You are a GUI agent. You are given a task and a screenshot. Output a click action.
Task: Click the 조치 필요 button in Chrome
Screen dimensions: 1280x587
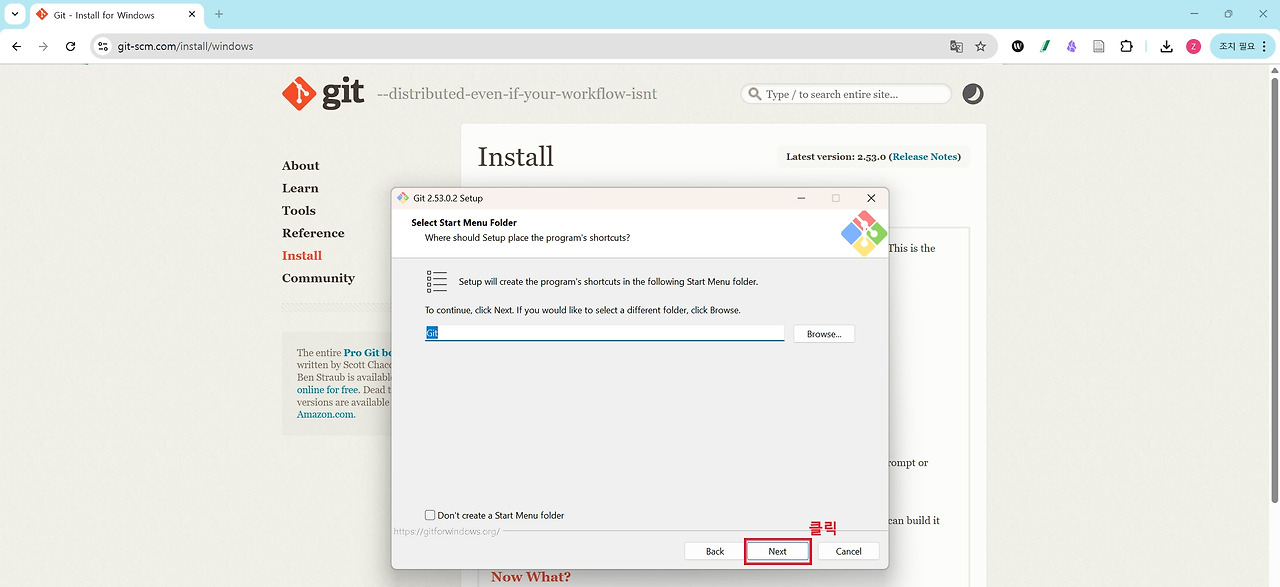tap(1242, 46)
